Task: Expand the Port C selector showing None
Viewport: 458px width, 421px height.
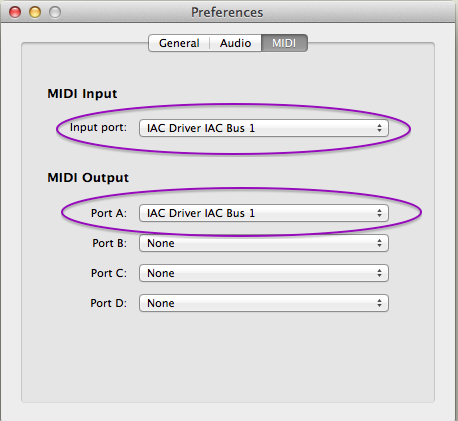Action: tap(264, 273)
